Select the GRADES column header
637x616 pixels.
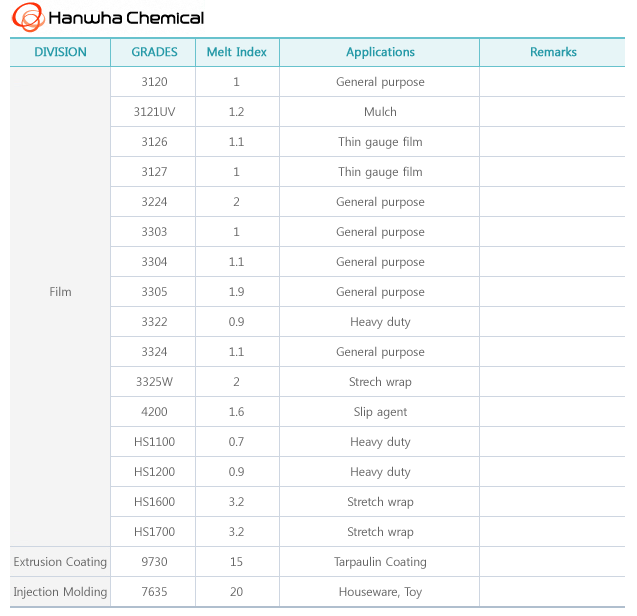[154, 52]
